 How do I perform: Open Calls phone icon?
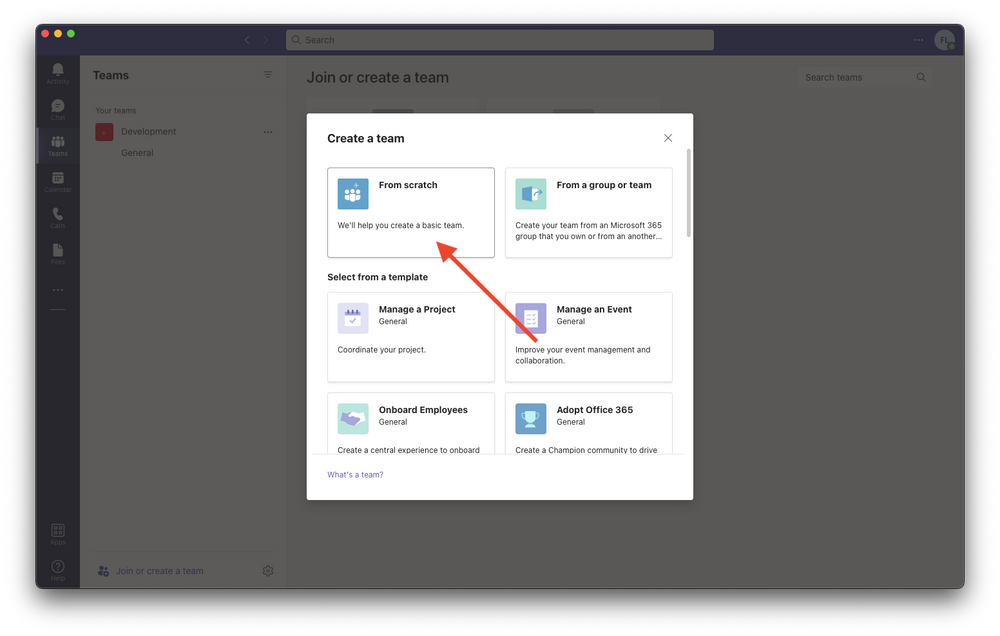tap(57, 218)
